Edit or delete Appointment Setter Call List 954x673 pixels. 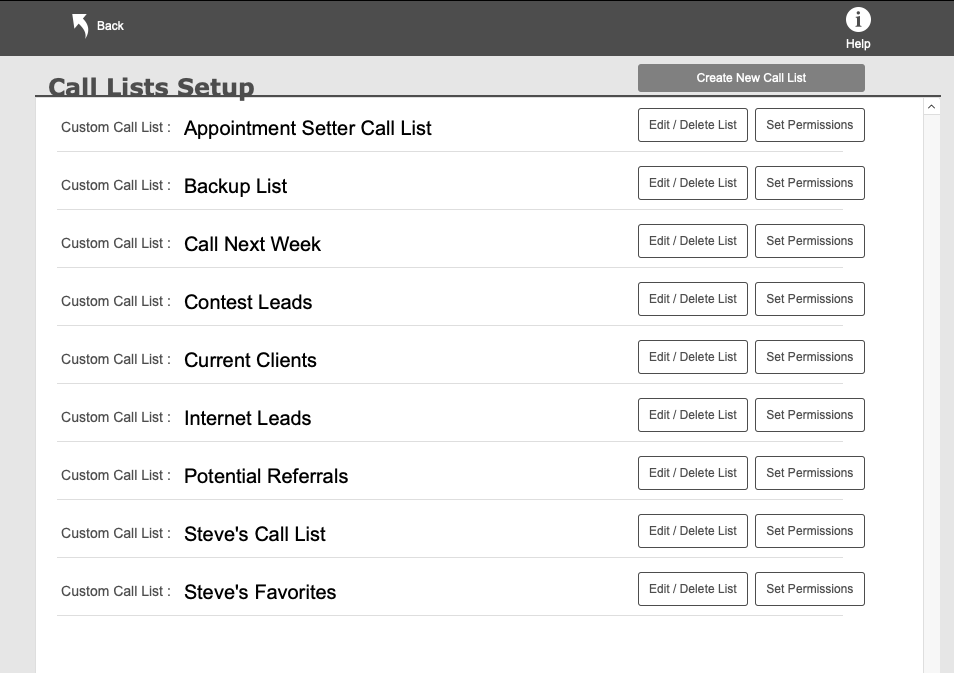pos(692,125)
